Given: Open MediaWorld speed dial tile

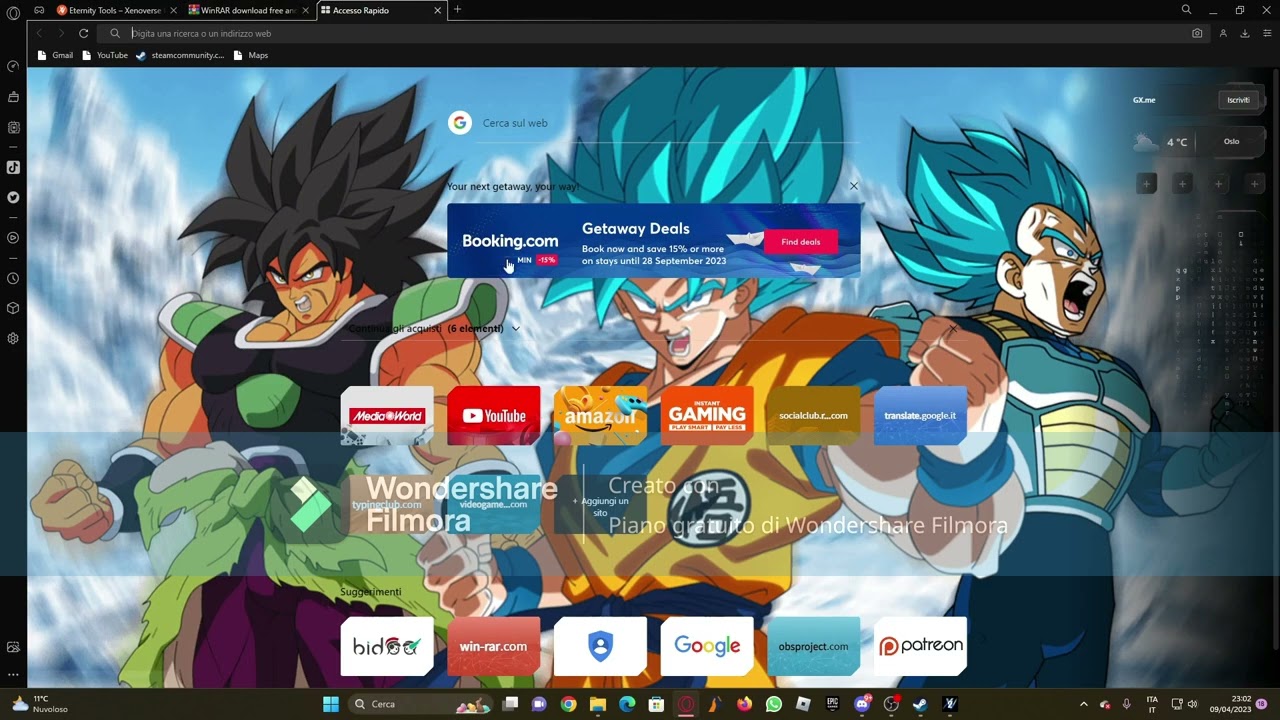Looking at the screenshot, I should 387,416.
